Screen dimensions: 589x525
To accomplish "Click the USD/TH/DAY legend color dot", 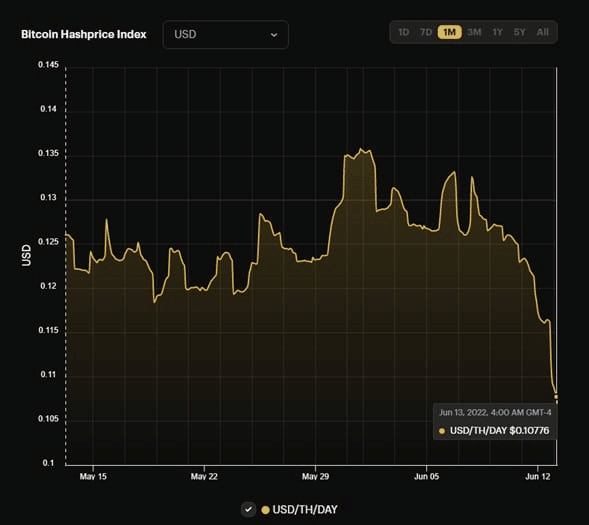I will pos(266,510).
